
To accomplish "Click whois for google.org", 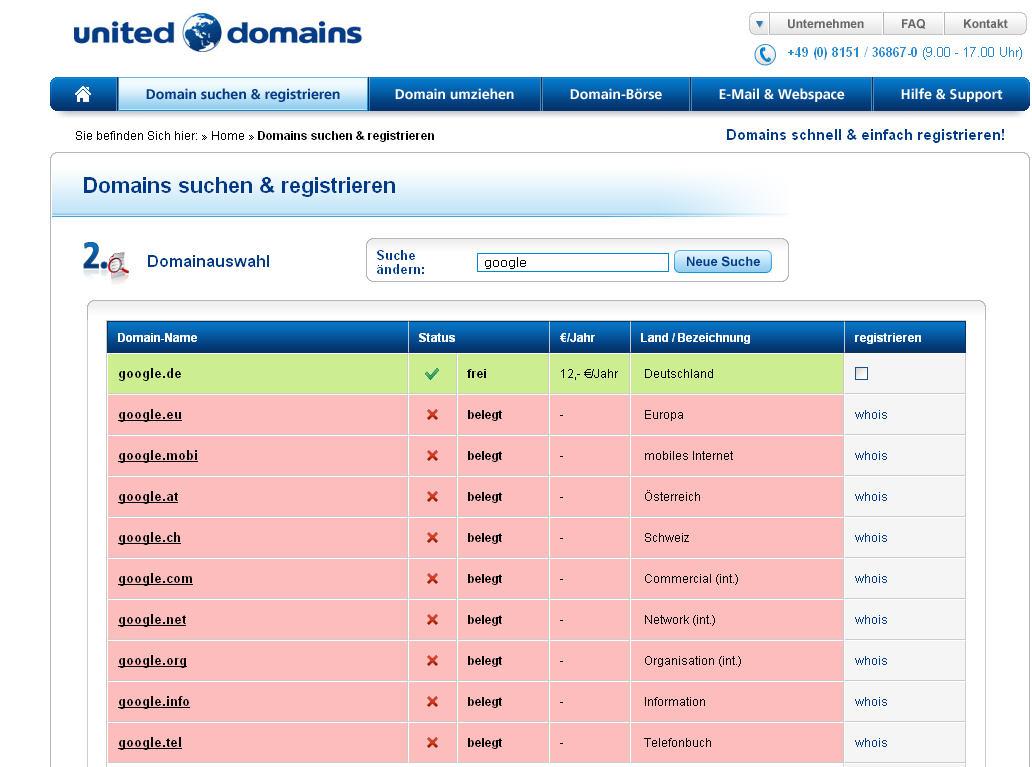I will click(871, 660).
